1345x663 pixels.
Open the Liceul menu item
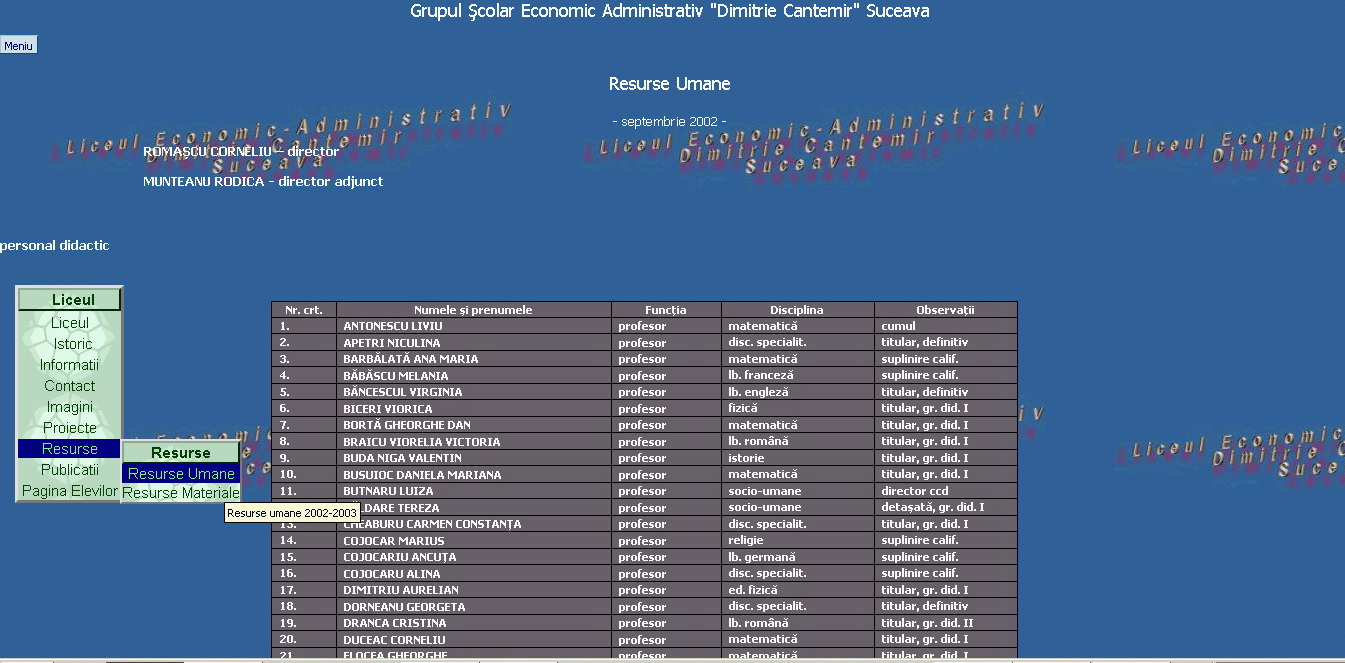[70, 323]
